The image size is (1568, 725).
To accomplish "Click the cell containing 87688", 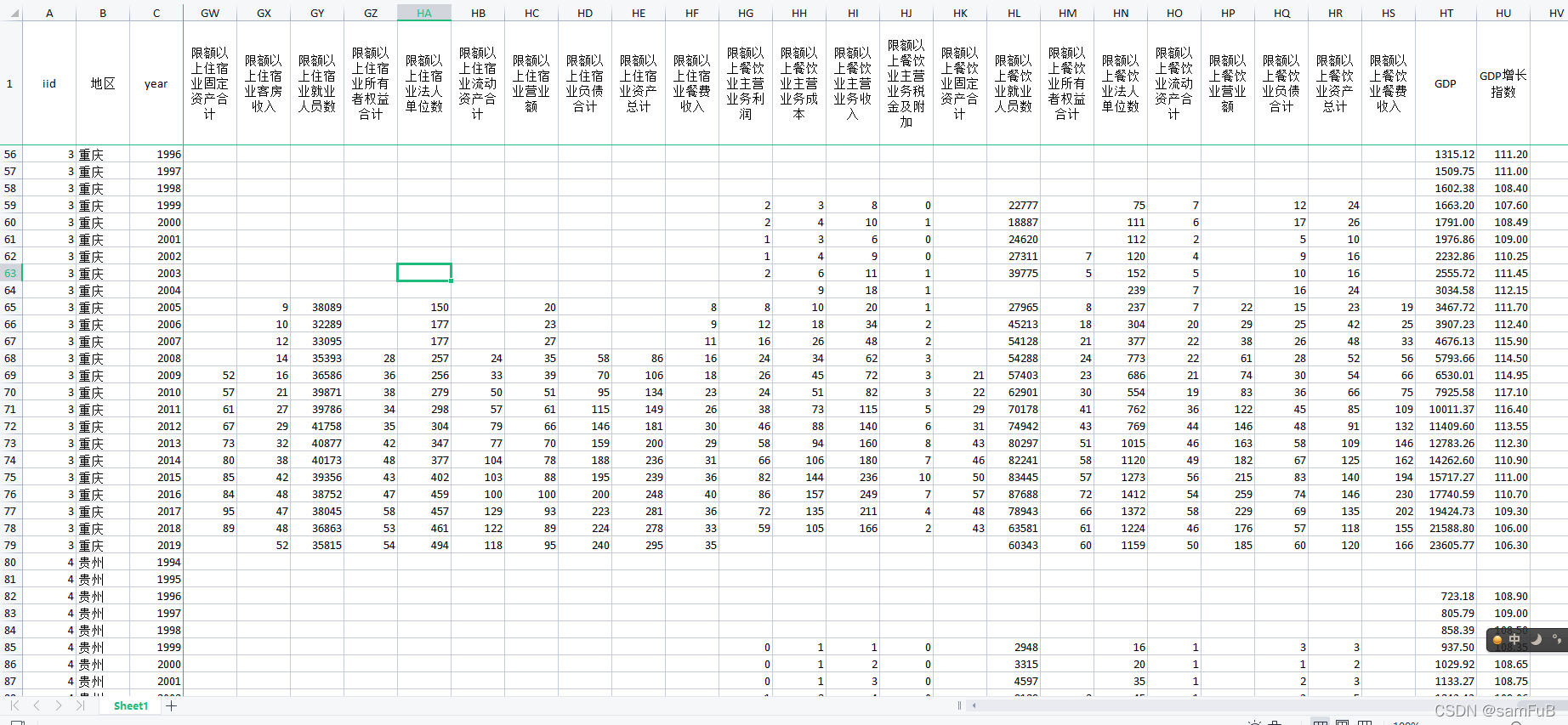I will point(1014,494).
